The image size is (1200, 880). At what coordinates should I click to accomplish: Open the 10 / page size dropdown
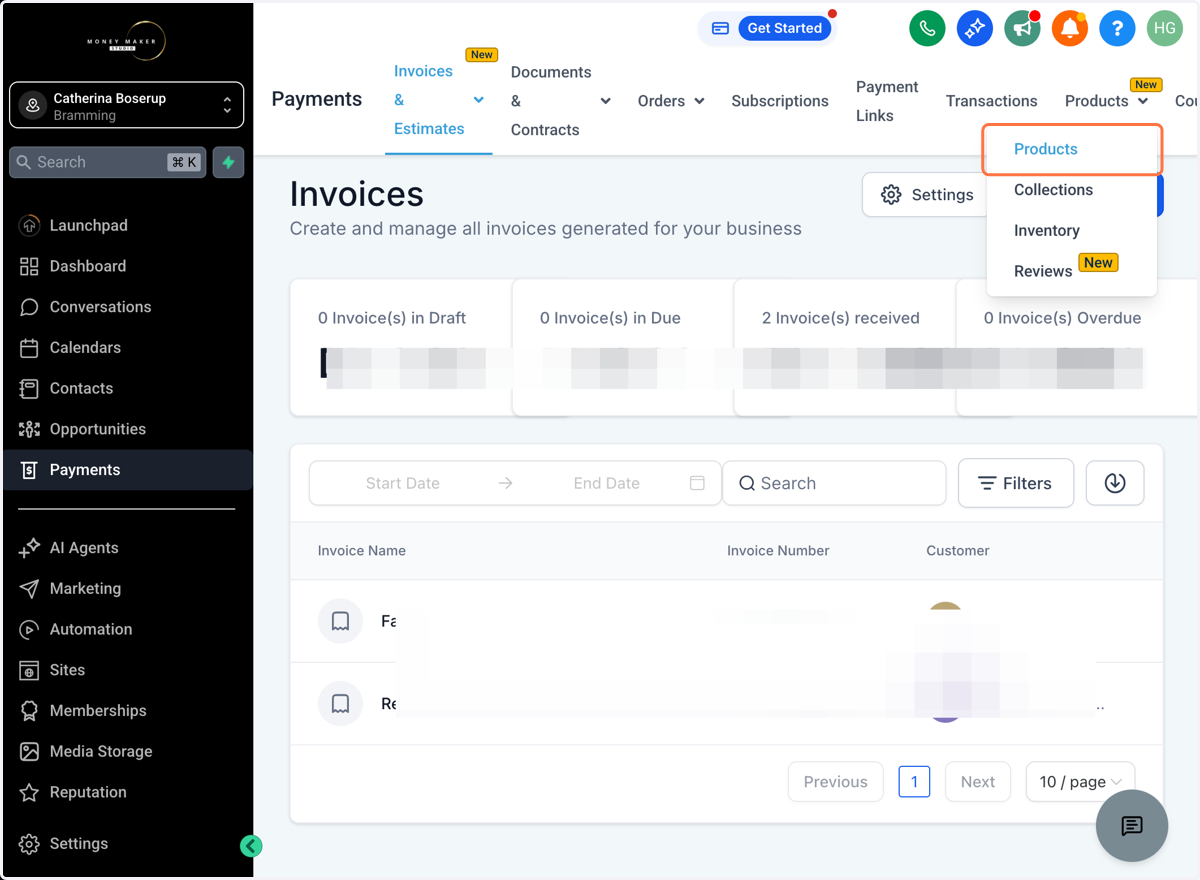pos(1080,782)
